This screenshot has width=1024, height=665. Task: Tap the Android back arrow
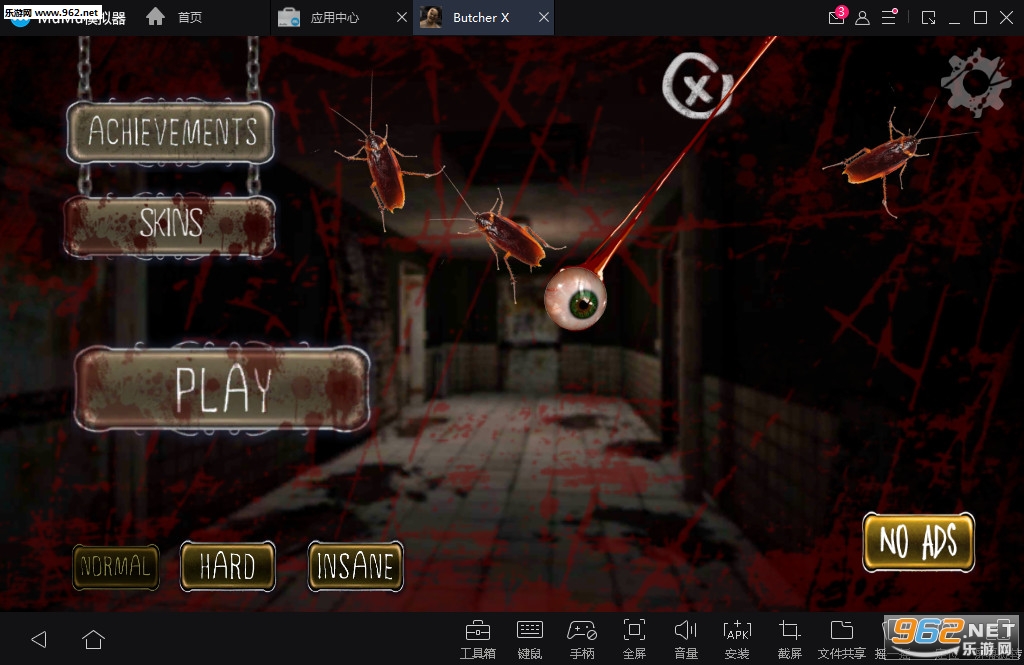point(39,639)
